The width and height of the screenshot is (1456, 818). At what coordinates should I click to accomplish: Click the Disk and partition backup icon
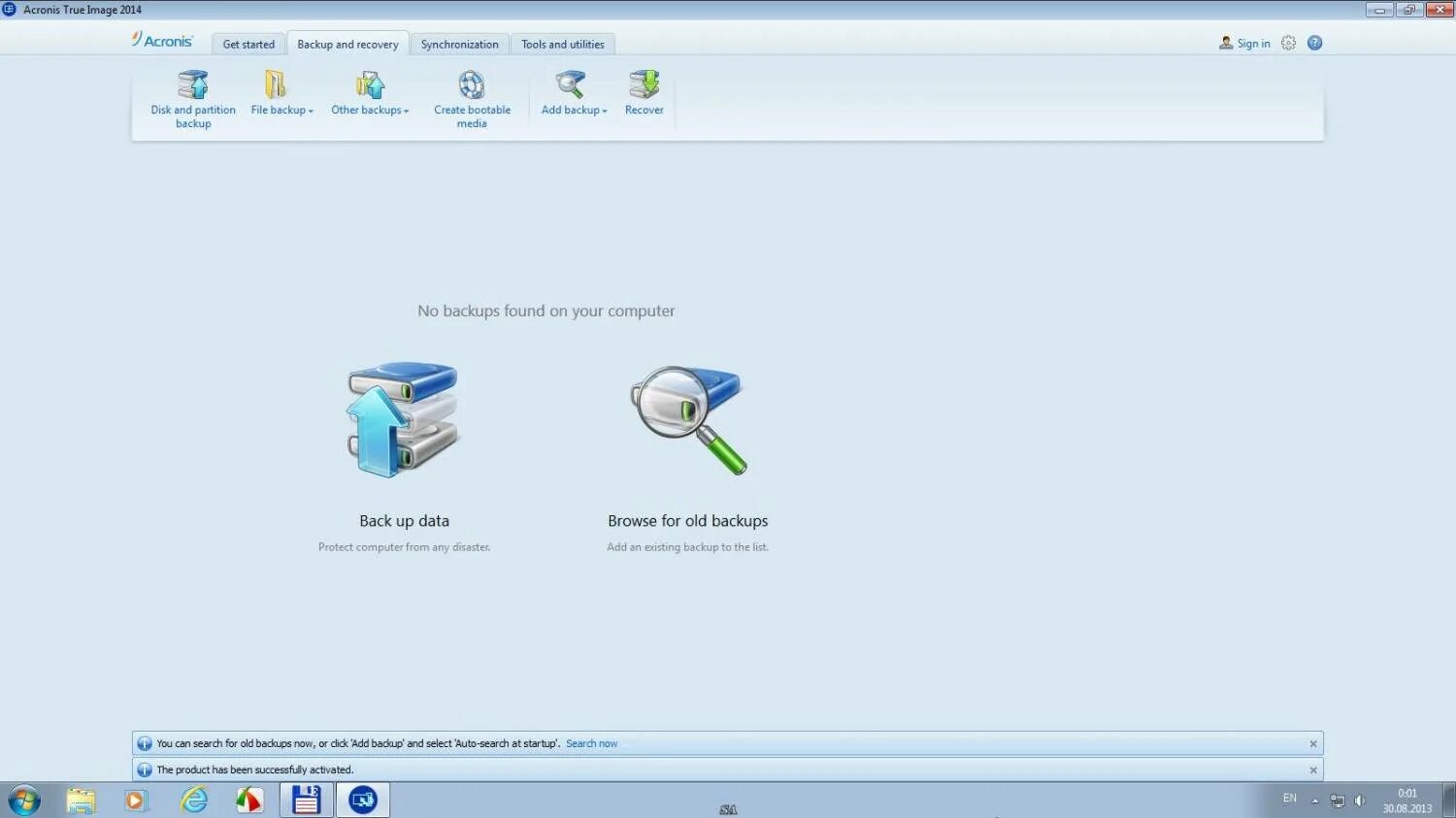point(193,85)
